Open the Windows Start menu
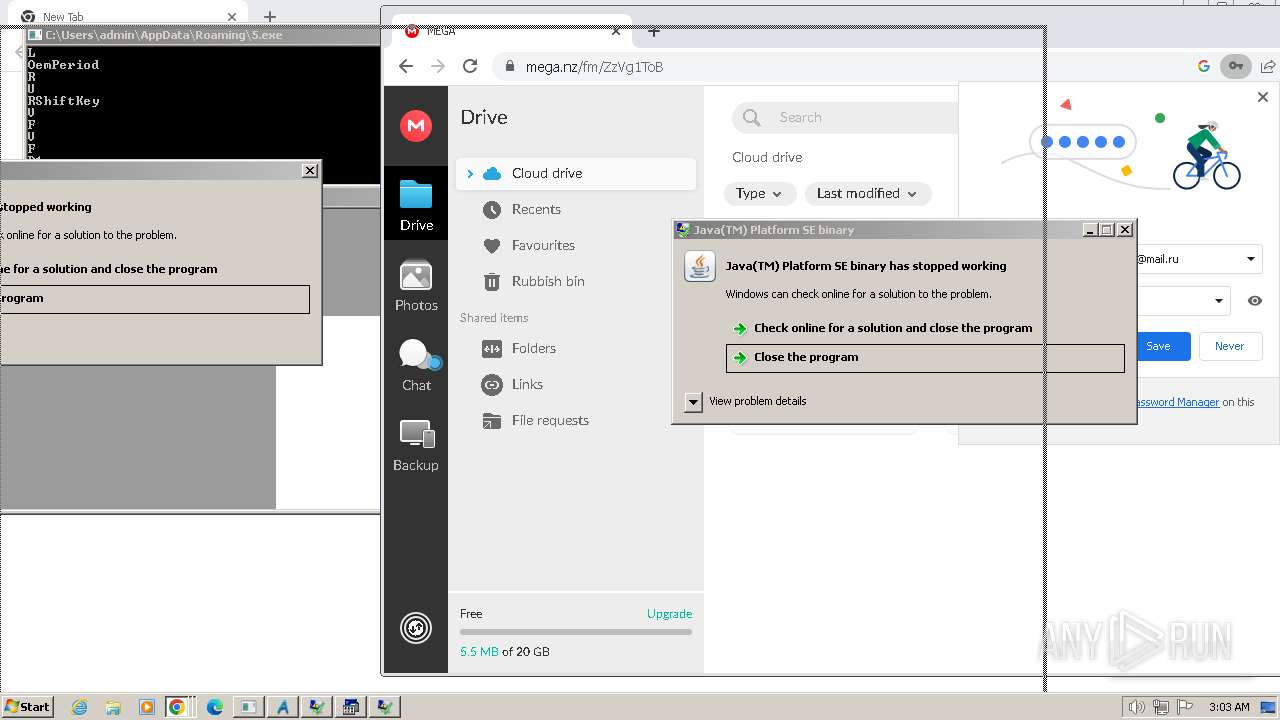Screen dimensions: 1280x720 coord(27,707)
